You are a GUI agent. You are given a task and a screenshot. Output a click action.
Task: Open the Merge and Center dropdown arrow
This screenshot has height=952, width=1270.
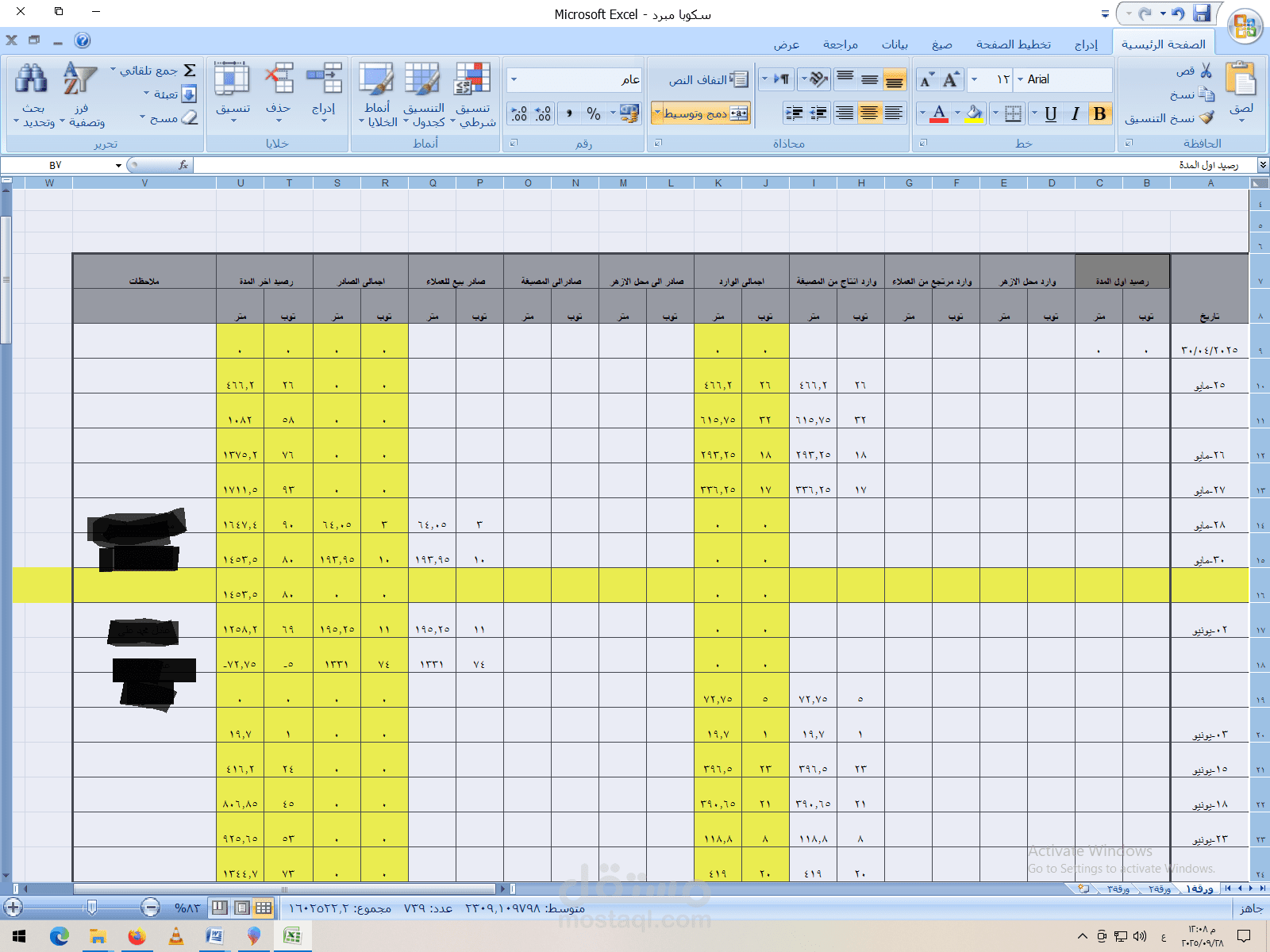coord(656,113)
